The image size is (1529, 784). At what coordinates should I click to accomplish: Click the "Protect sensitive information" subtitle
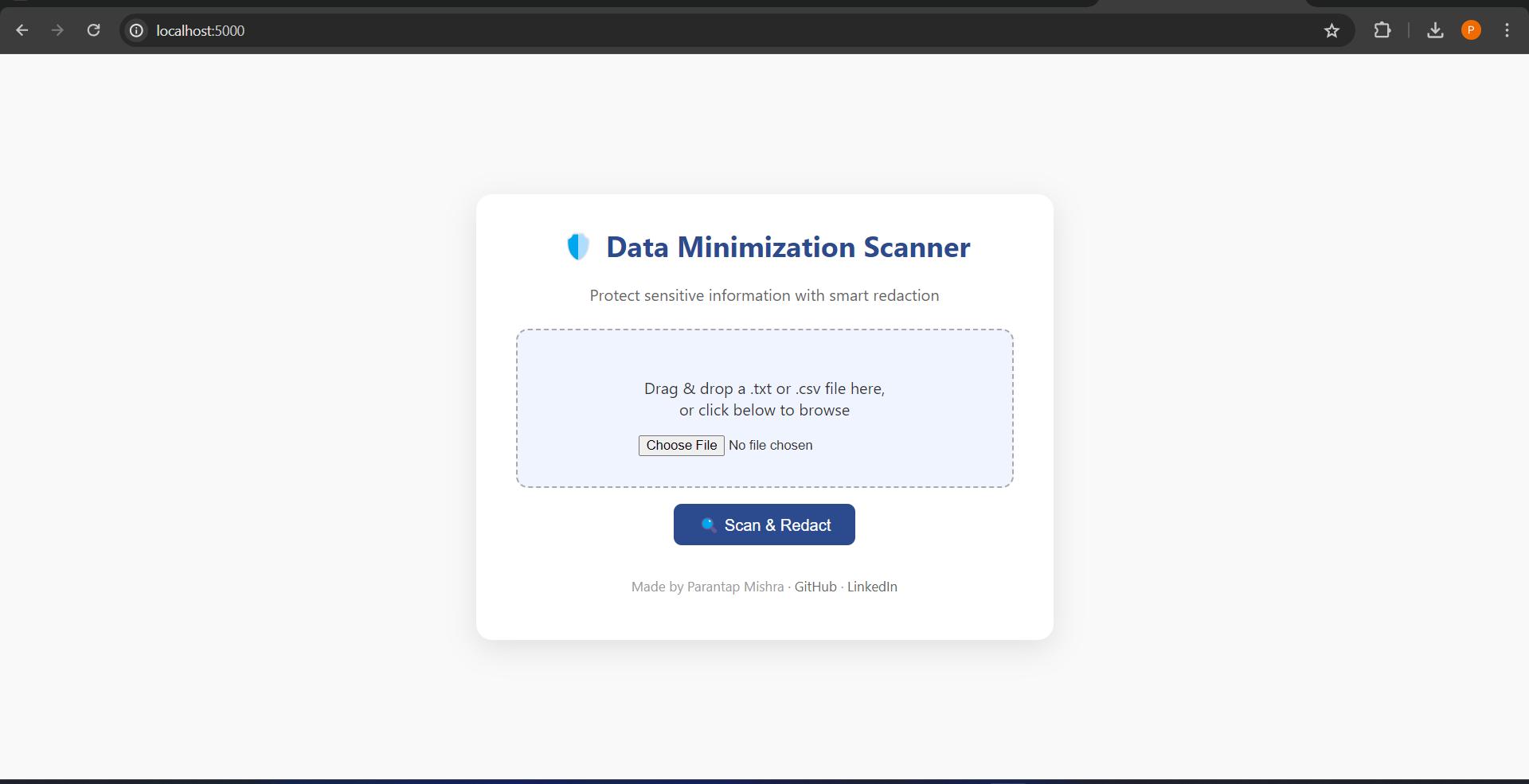pos(764,295)
